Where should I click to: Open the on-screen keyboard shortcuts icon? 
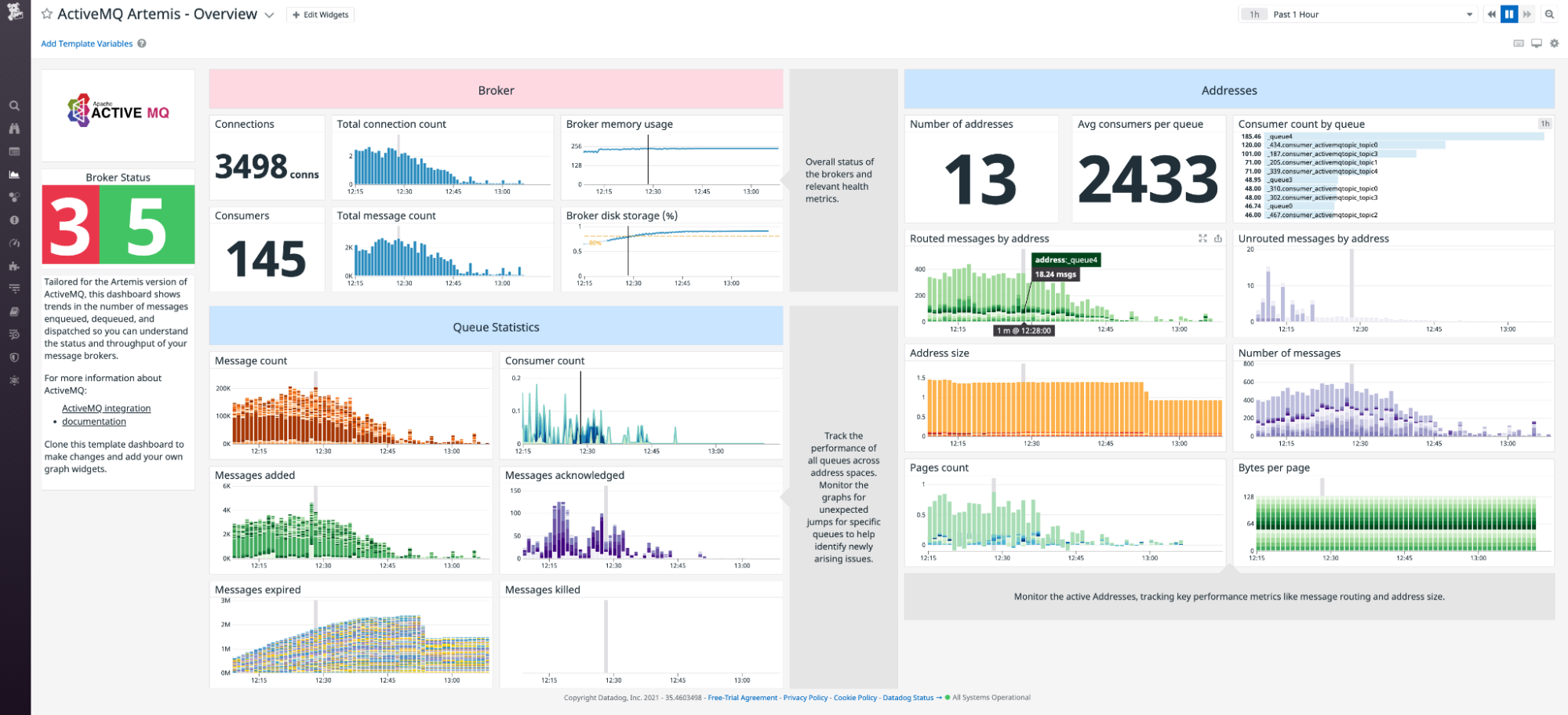(x=1519, y=43)
